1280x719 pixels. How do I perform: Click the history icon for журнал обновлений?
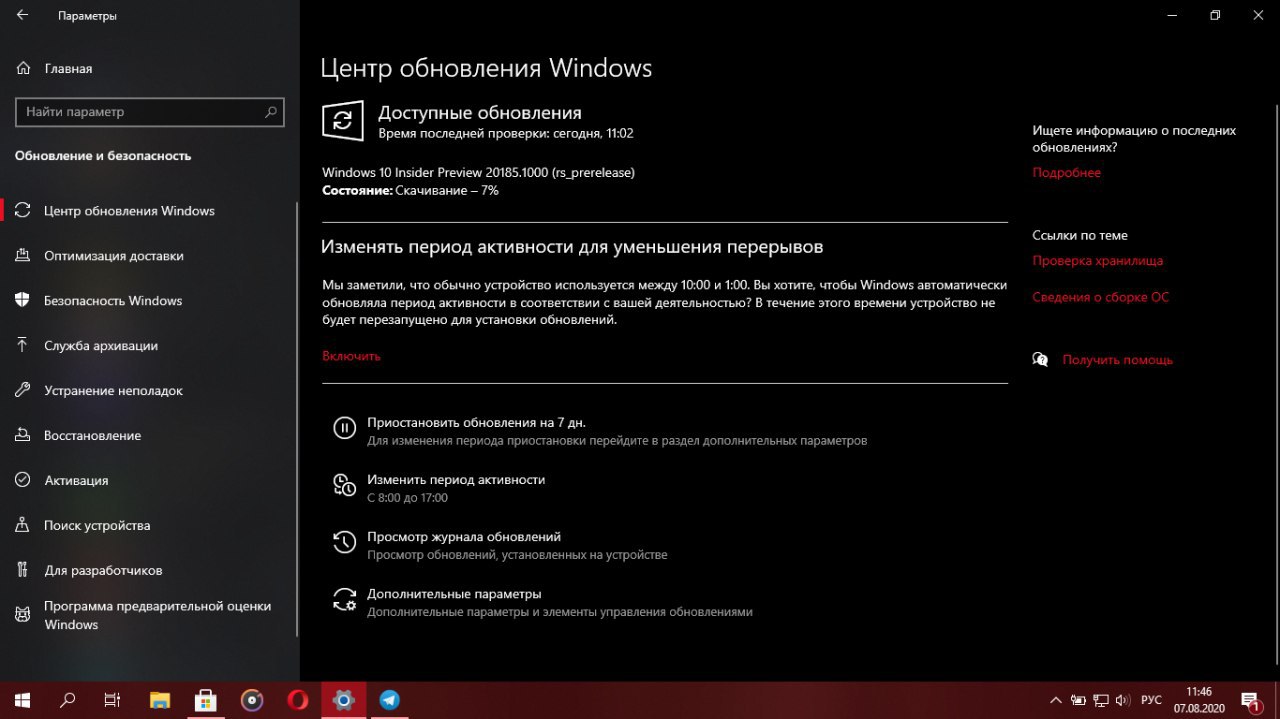click(x=344, y=542)
